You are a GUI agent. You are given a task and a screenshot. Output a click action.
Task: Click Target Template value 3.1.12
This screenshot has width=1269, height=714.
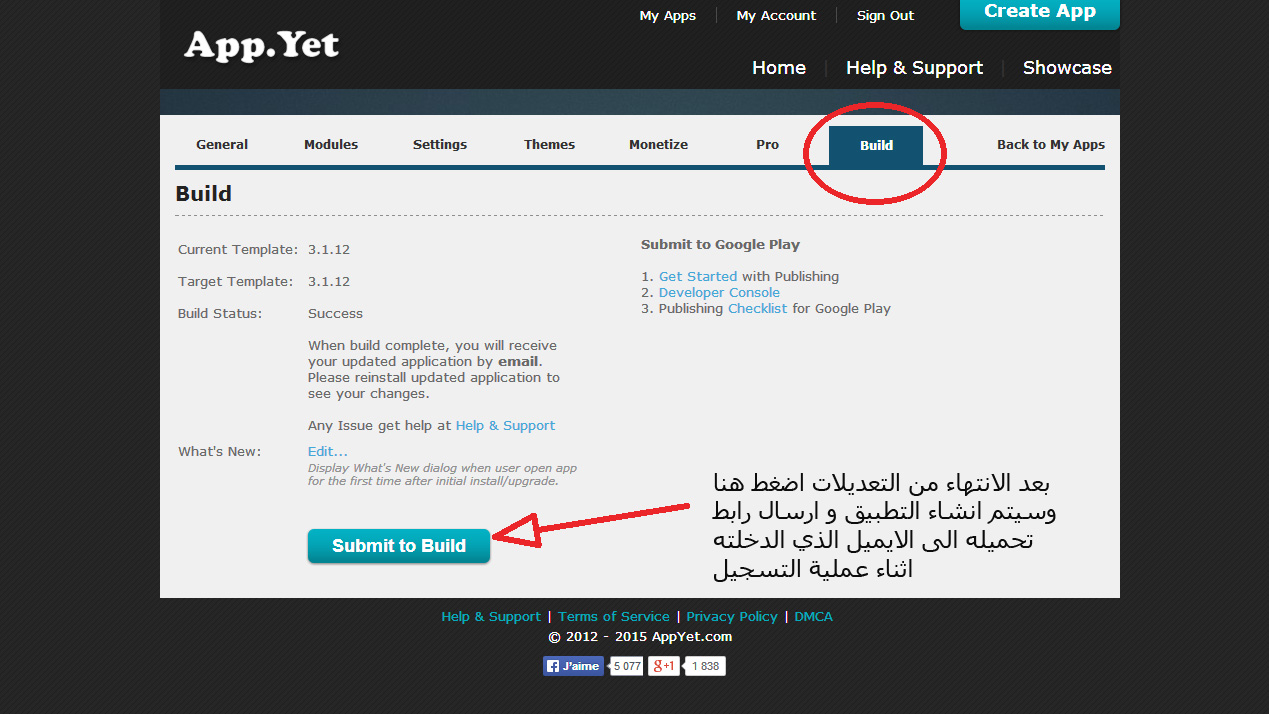(329, 282)
